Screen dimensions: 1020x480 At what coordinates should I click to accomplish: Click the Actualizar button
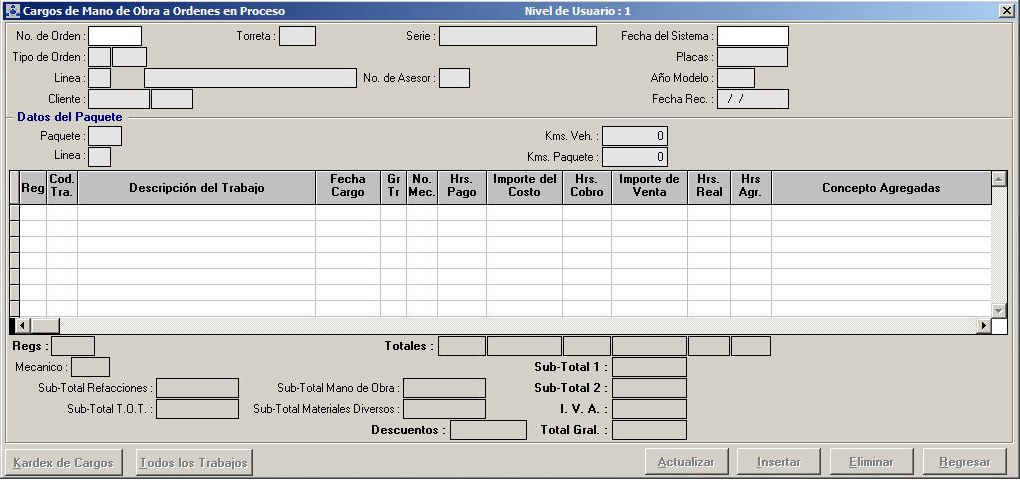685,462
